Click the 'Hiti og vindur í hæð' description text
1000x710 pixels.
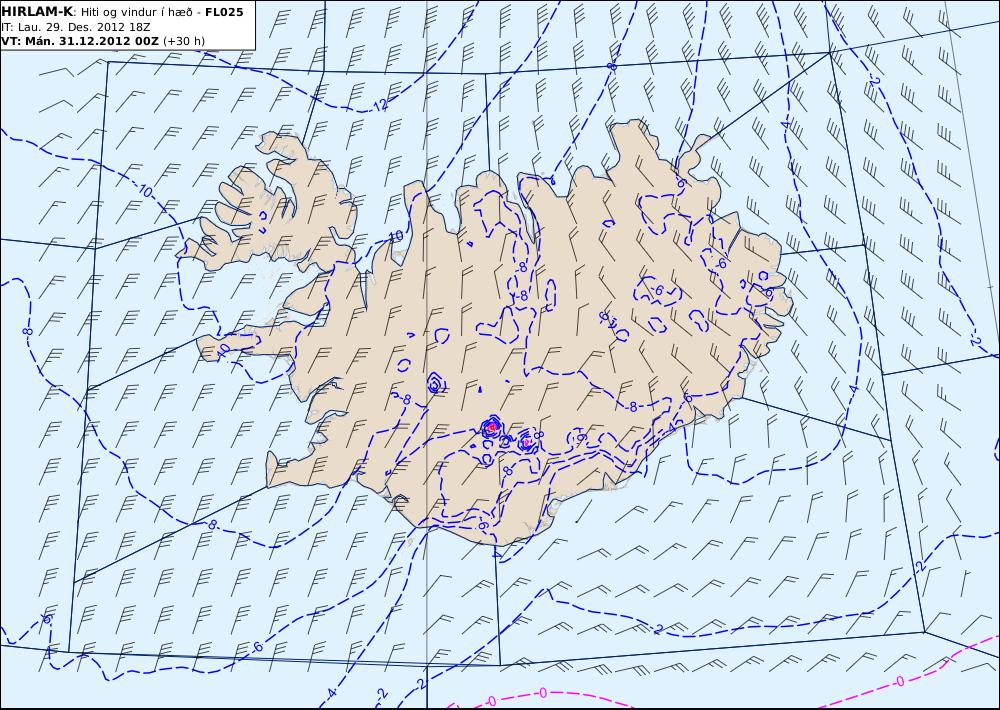pos(136,12)
